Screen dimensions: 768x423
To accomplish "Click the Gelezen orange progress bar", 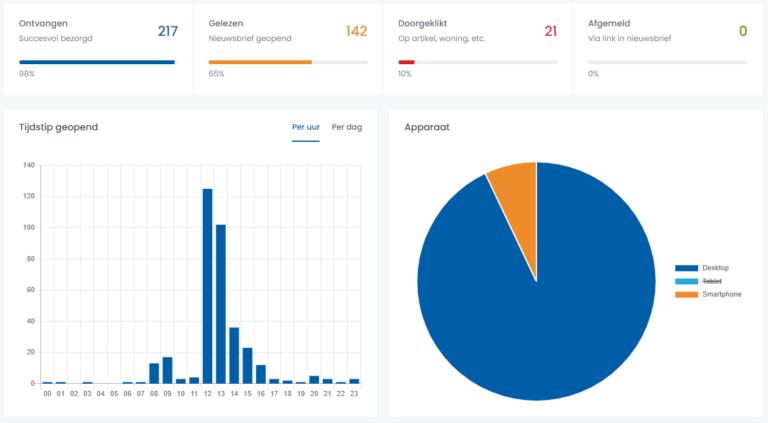I will pyautogui.click(x=260, y=62).
